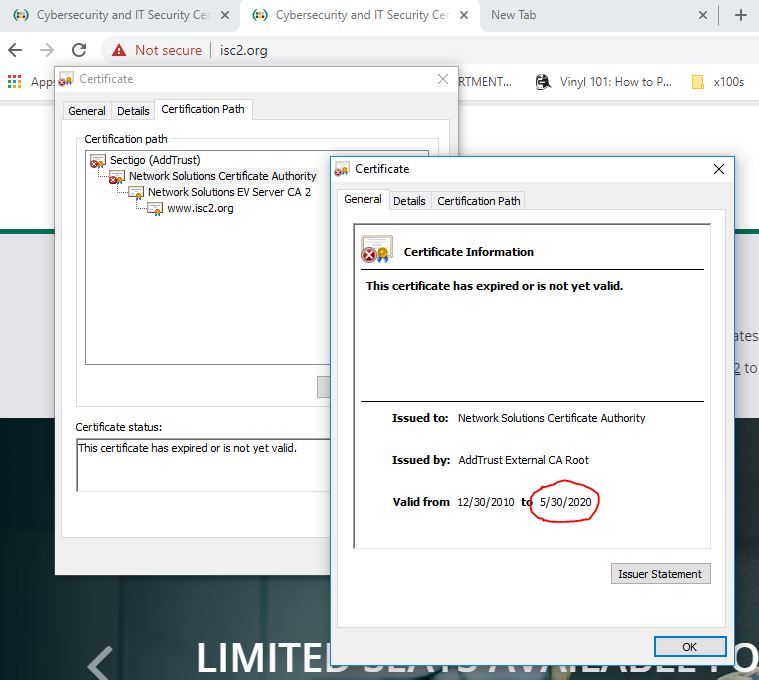Viewport: 759px width, 680px height.
Task: Select Network Solutions Certificate Authority node
Action: click(x=222, y=176)
